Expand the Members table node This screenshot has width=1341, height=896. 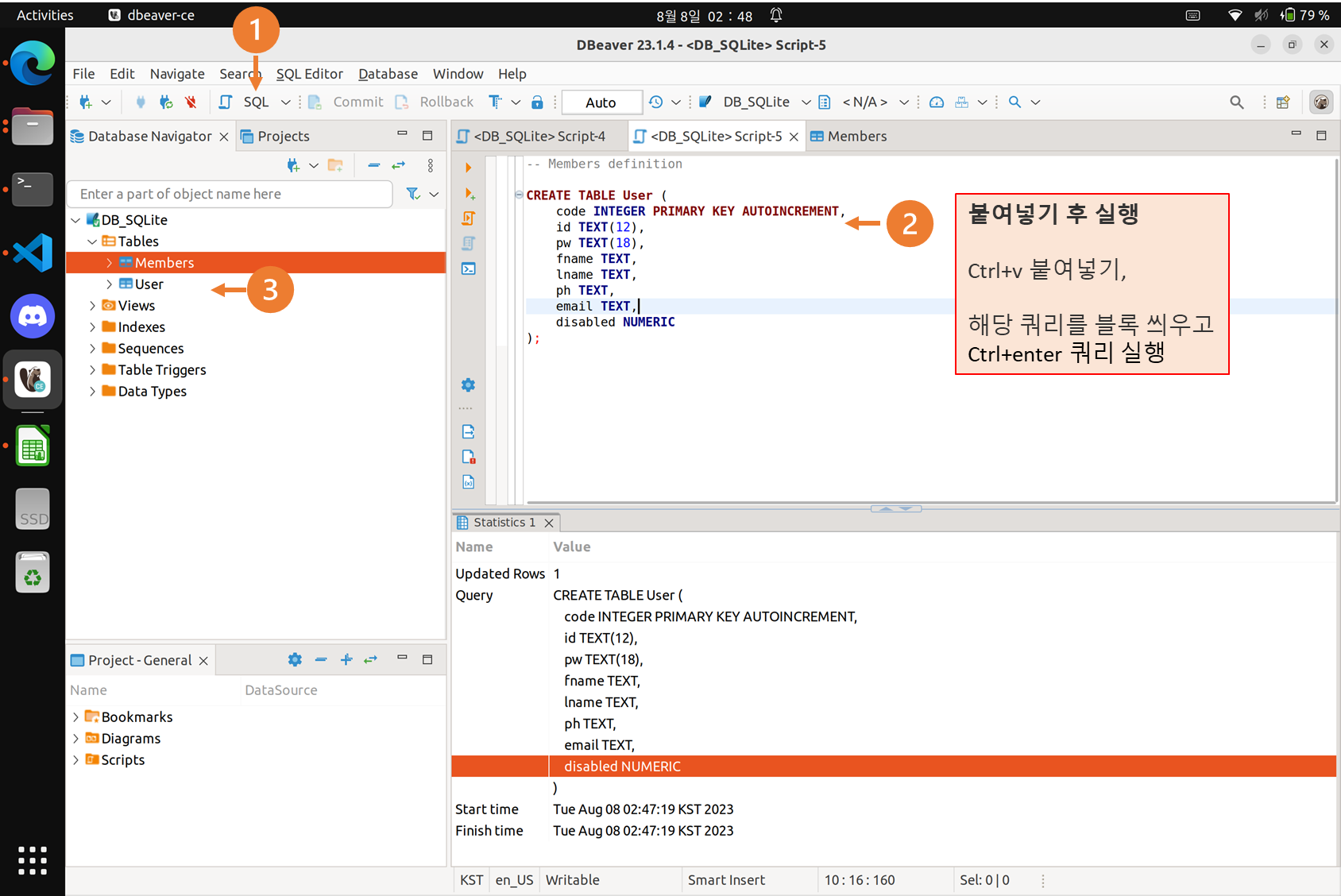(109, 263)
